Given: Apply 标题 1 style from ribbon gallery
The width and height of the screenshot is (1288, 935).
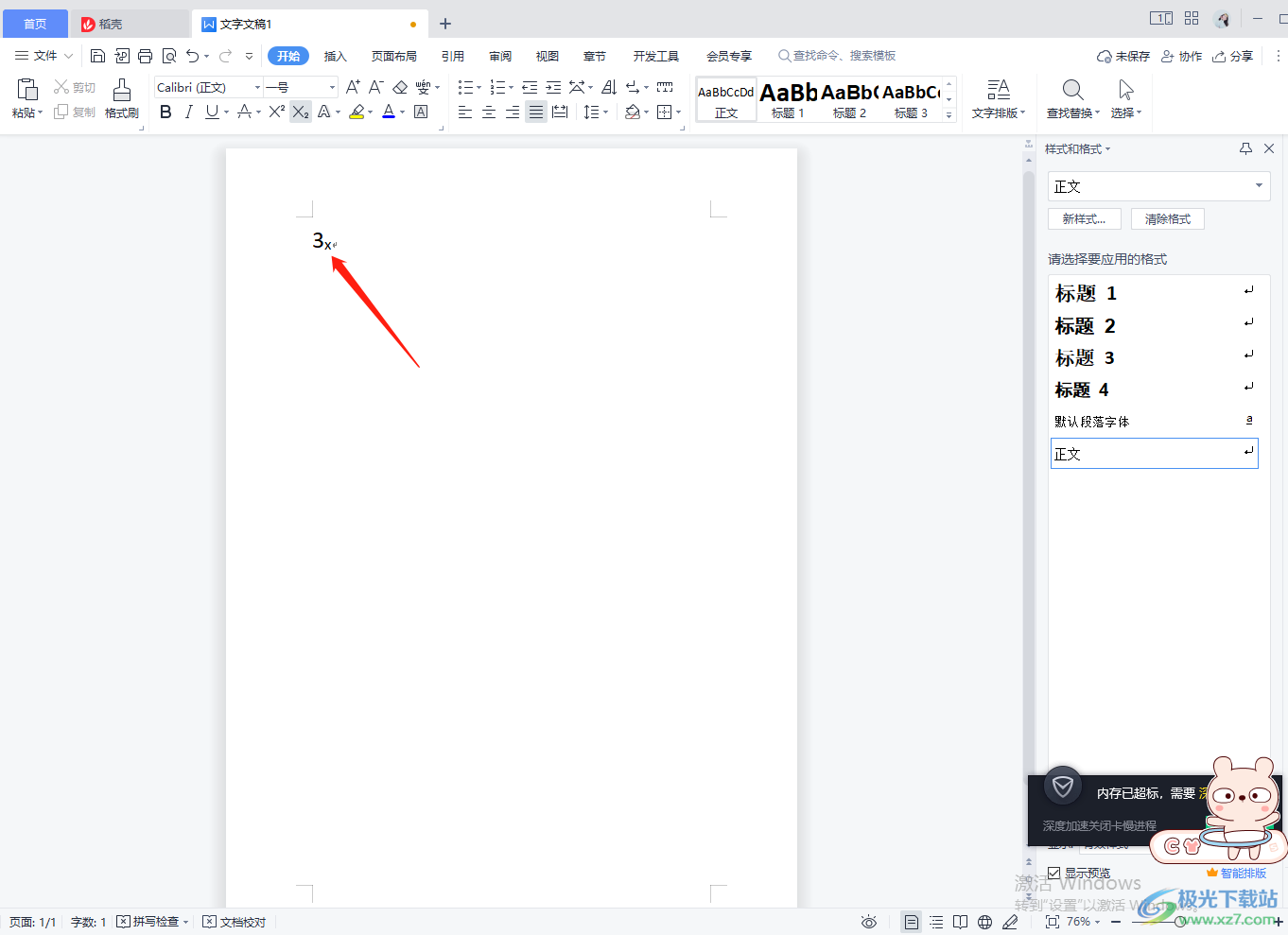Looking at the screenshot, I should tap(788, 99).
